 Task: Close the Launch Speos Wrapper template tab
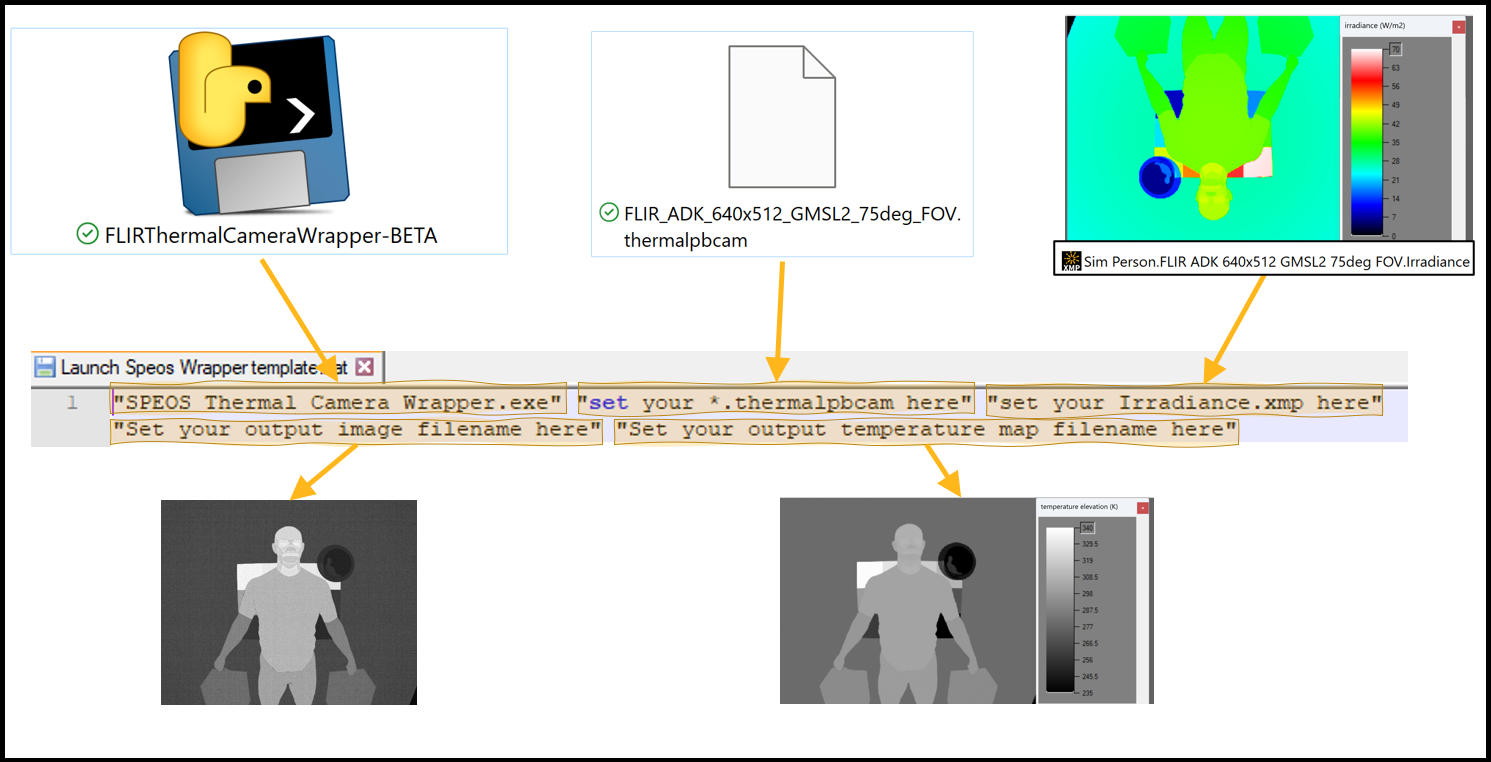coord(365,367)
